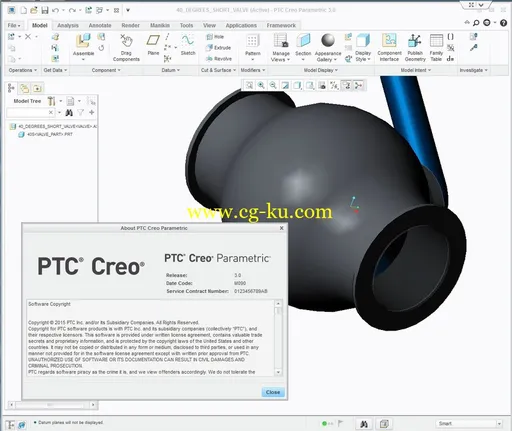This screenshot has height=431, width=512.
Task: Open the Appearance Gallery dropdown
Action: pos(328,56)
